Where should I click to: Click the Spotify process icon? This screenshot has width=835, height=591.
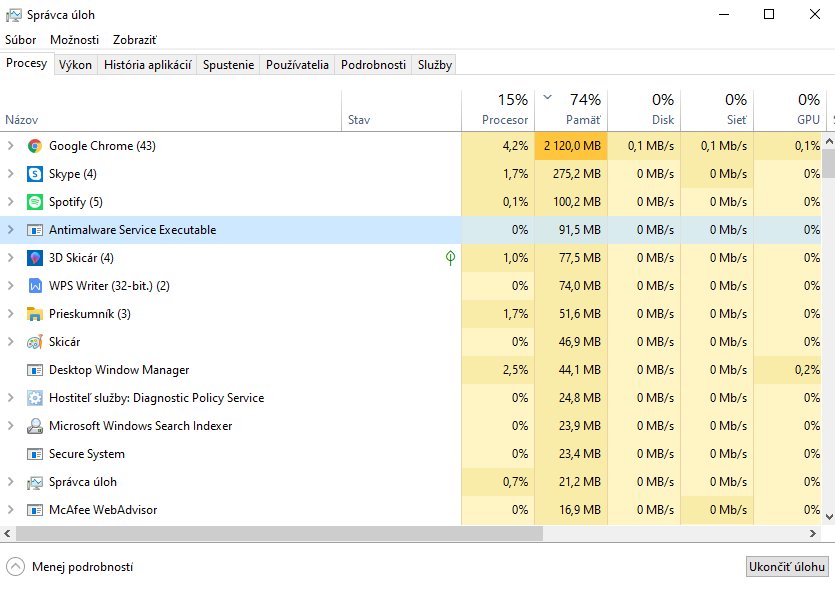35,202
